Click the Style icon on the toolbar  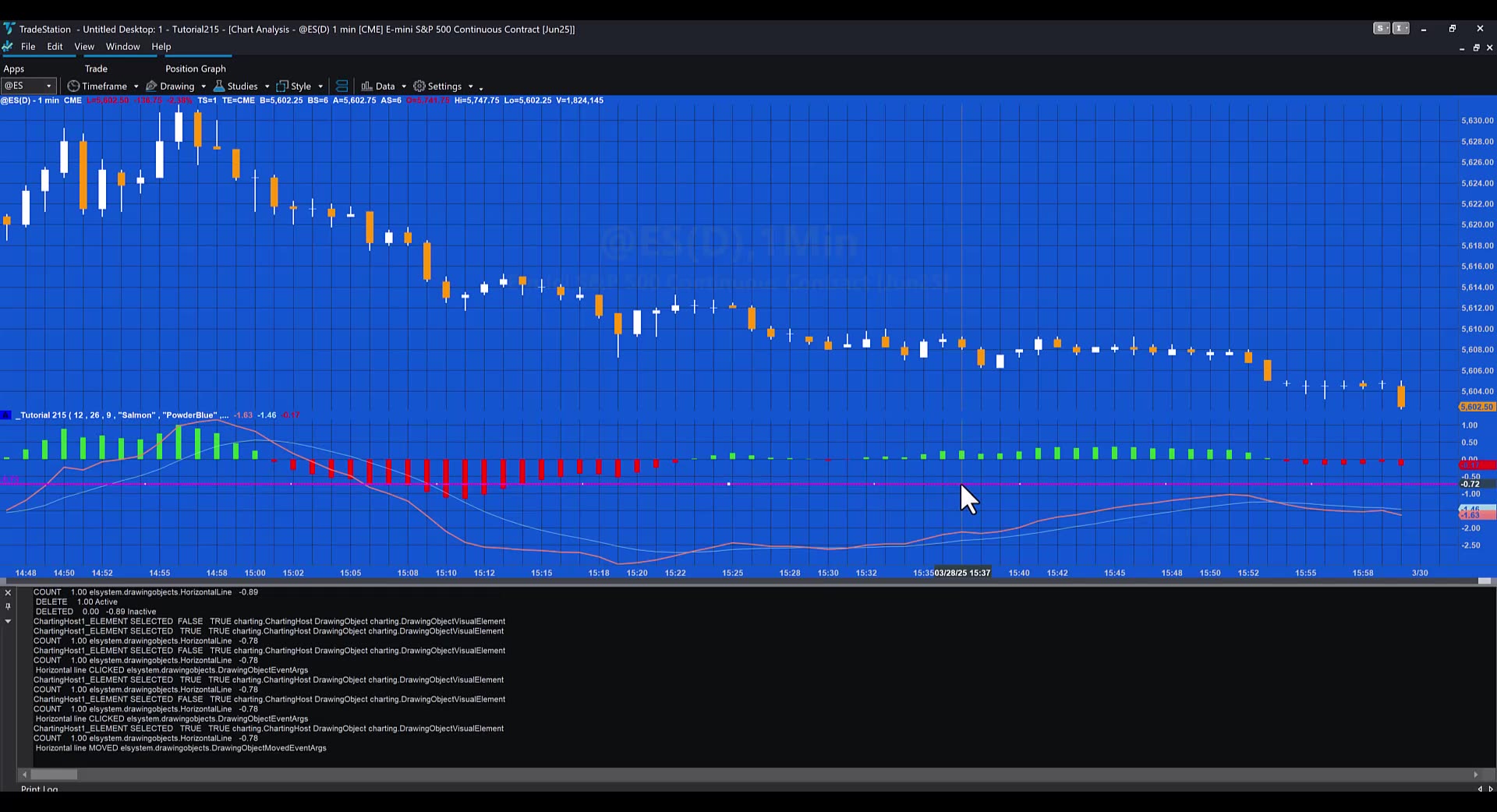pyautogui.click(x=282, y=86)
